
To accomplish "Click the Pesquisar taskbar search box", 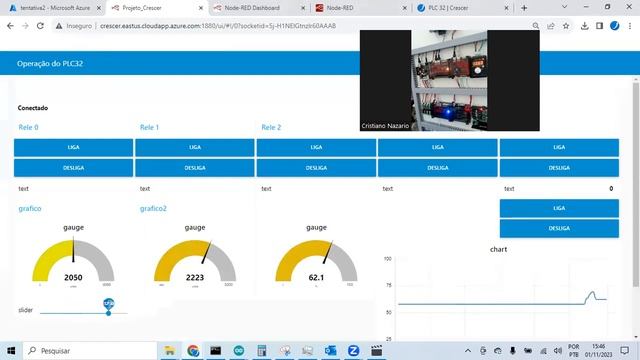I will pyautogui.click(x=90, y=351).
